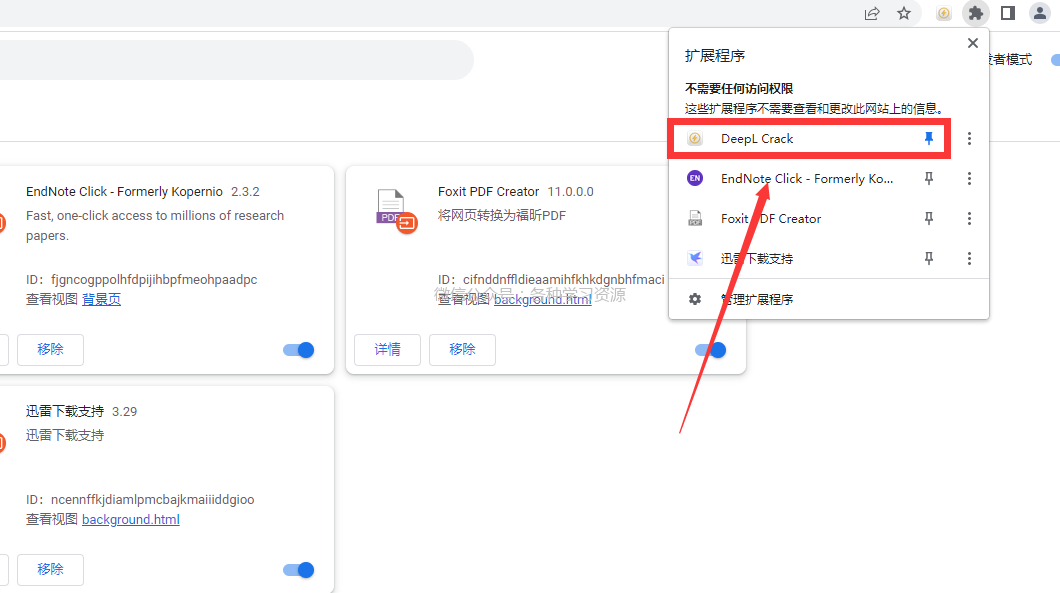Image resolution: width=1060 pixels, height=593 pixels.
Task: Click the share page icon in toolbar
Action: [871, 13]
